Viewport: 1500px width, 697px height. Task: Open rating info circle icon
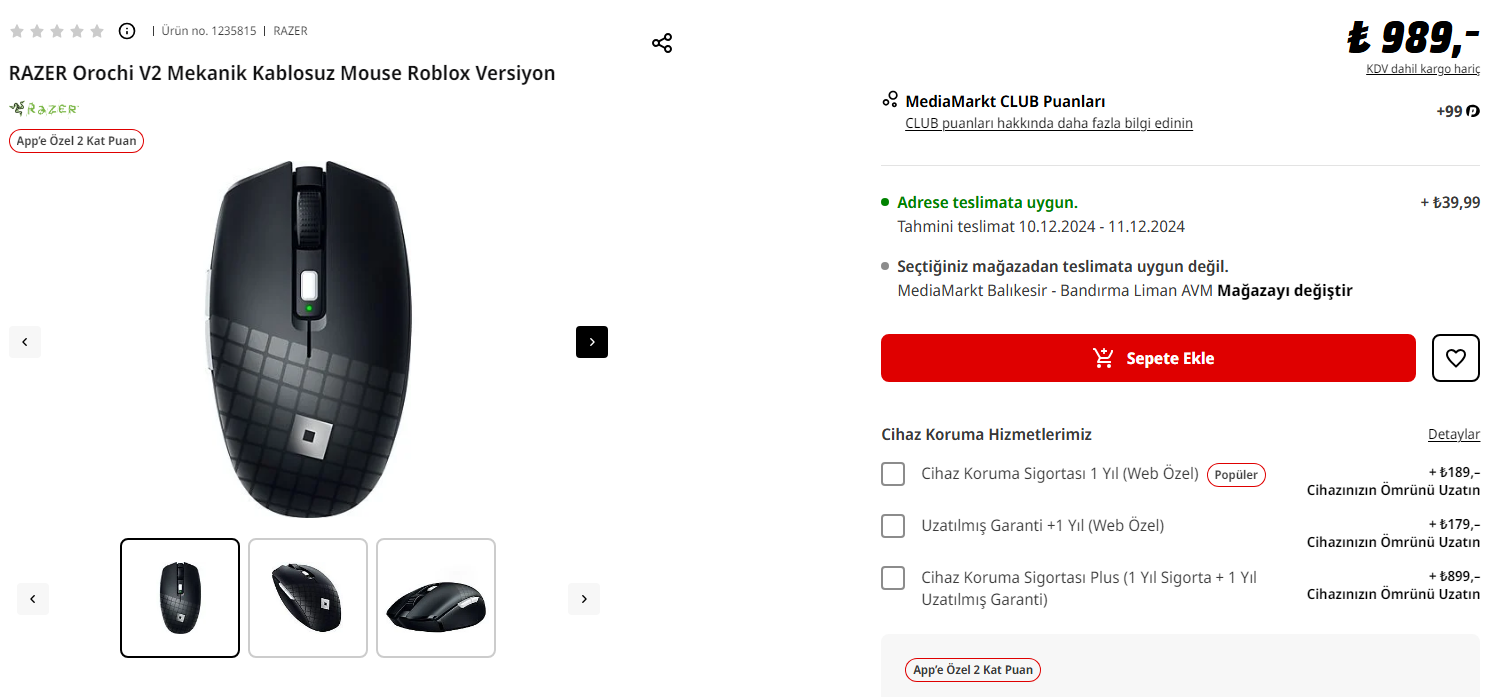pos(127,31)
